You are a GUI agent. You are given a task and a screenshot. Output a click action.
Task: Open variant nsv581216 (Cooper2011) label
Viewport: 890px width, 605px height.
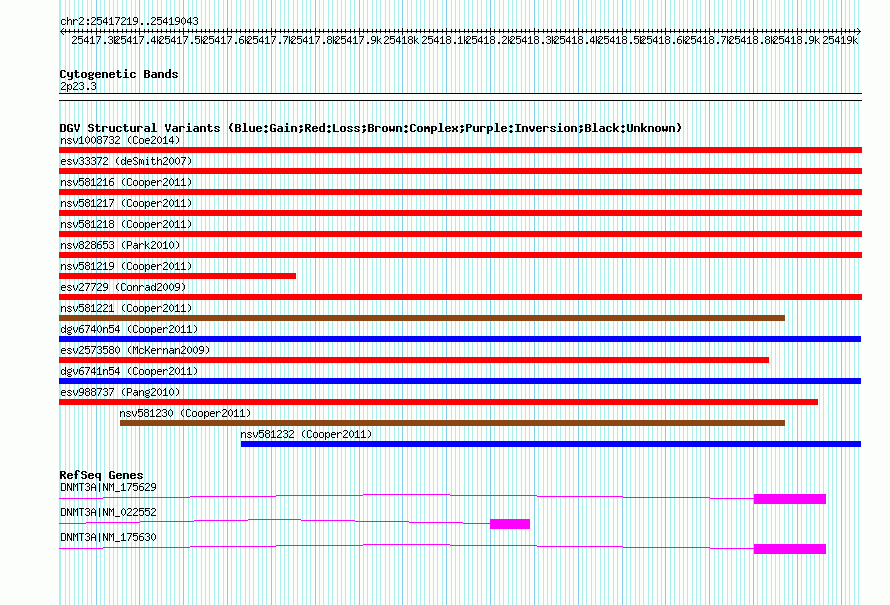pyautogui.click(x=126, y=182)
